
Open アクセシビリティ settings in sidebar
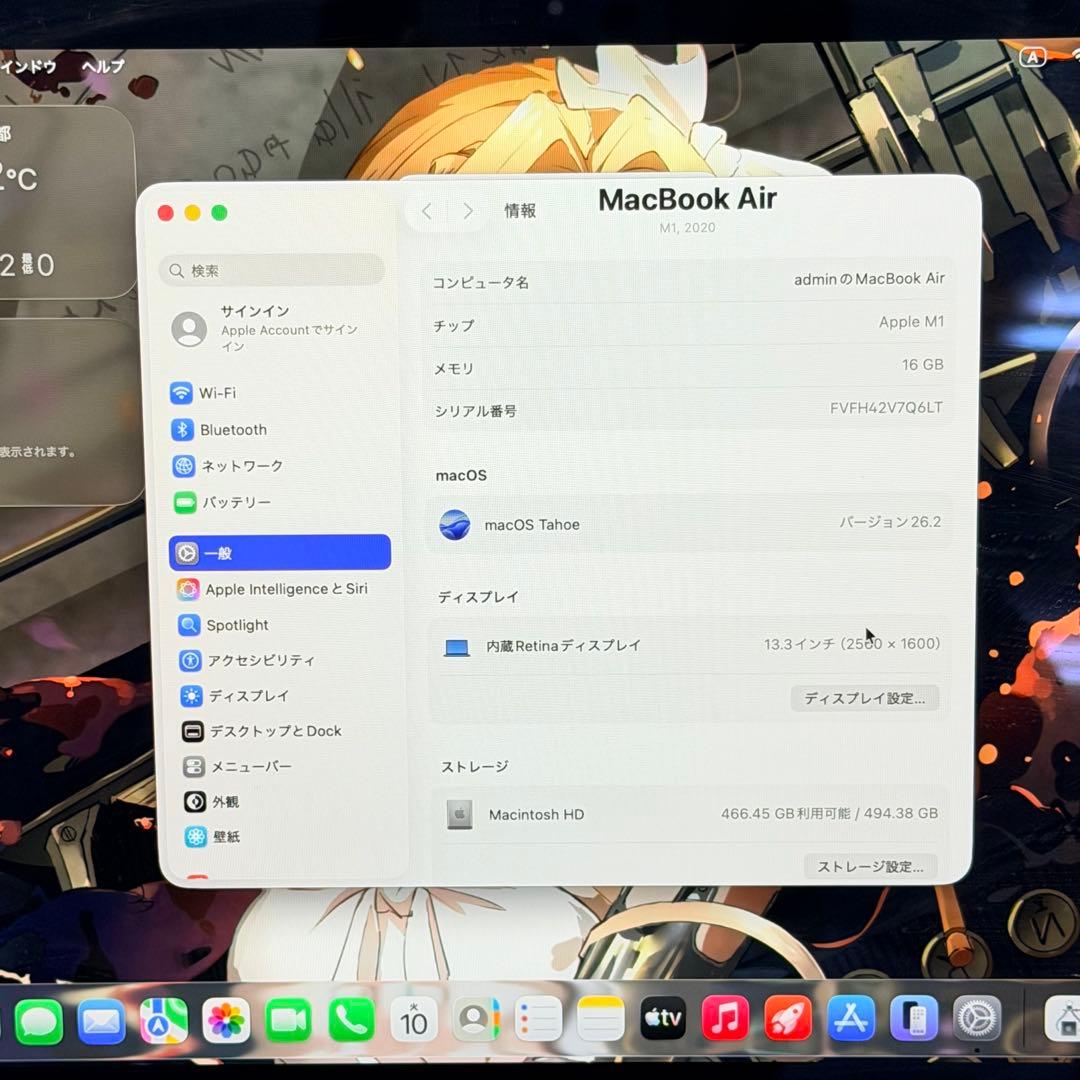click(247, 661)
